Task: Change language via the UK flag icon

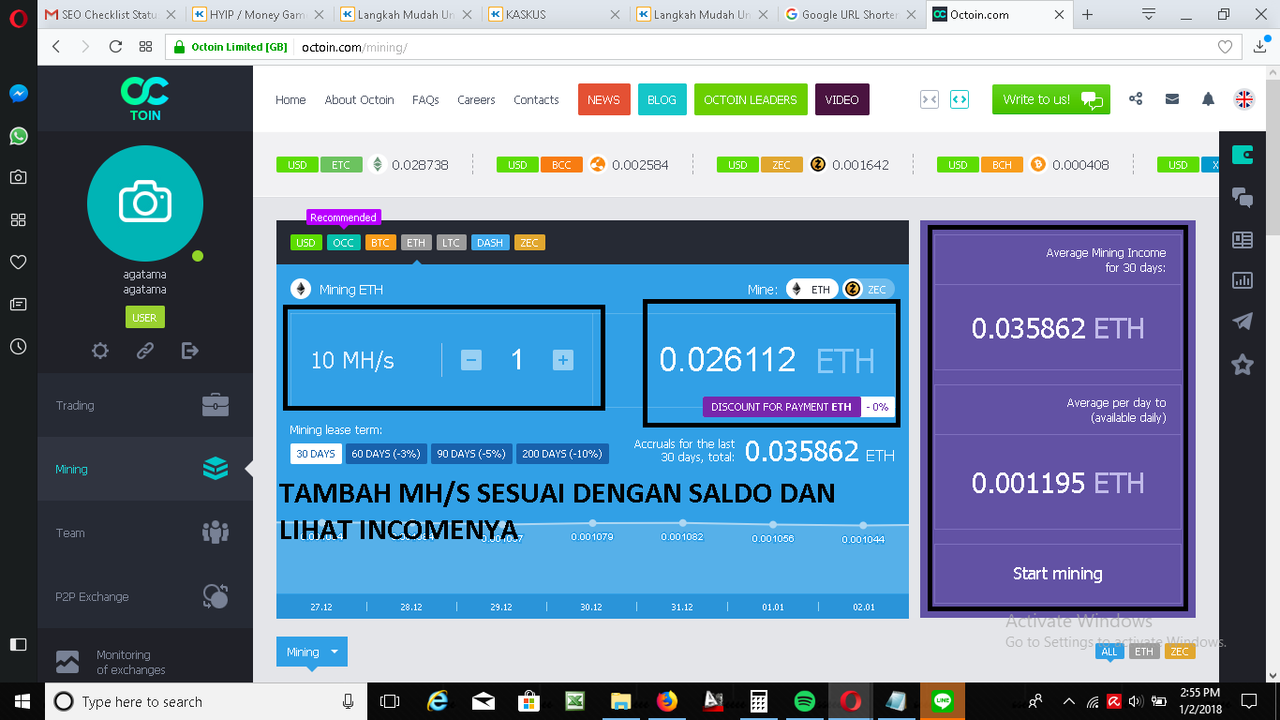Action: click(x=1245, y=99)
